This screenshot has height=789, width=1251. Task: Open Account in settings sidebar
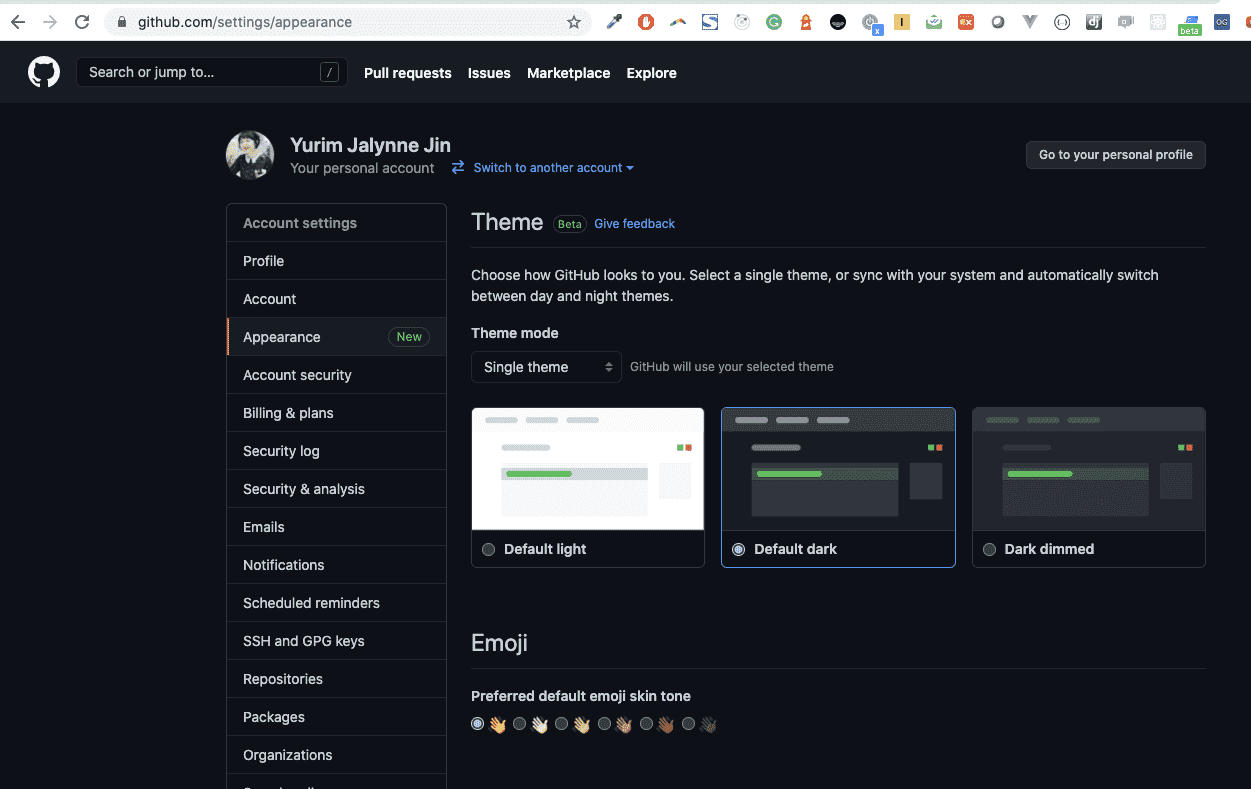point(336,299)
